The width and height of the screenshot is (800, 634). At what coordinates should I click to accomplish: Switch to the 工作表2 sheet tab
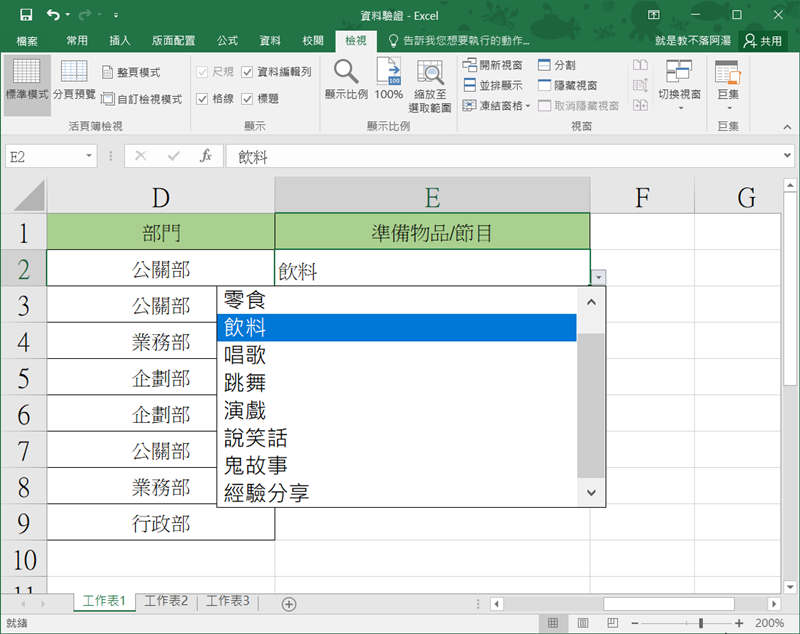pos(166,601)
